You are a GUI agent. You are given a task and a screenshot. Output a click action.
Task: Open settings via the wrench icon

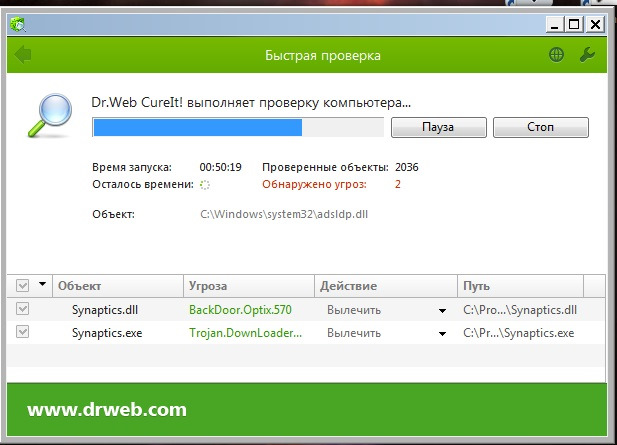[587, 55]
